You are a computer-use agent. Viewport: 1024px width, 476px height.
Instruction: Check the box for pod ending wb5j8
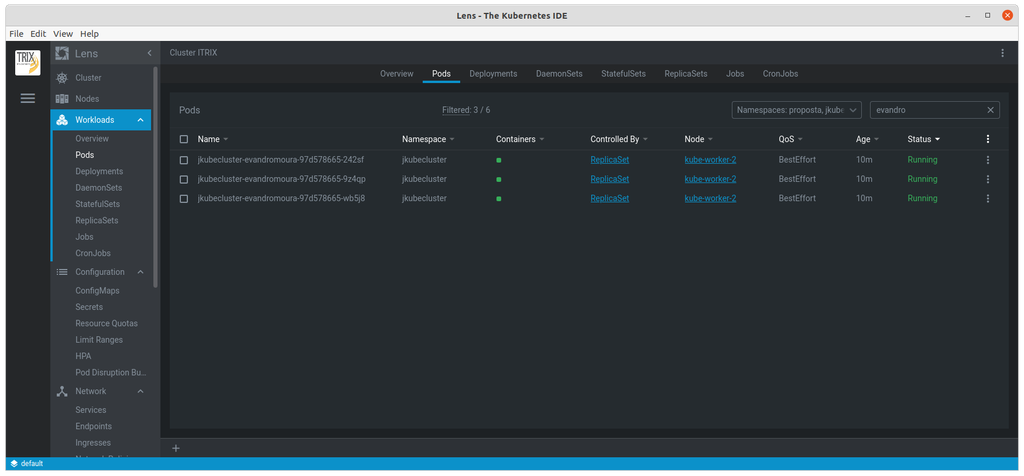(184, 198)
